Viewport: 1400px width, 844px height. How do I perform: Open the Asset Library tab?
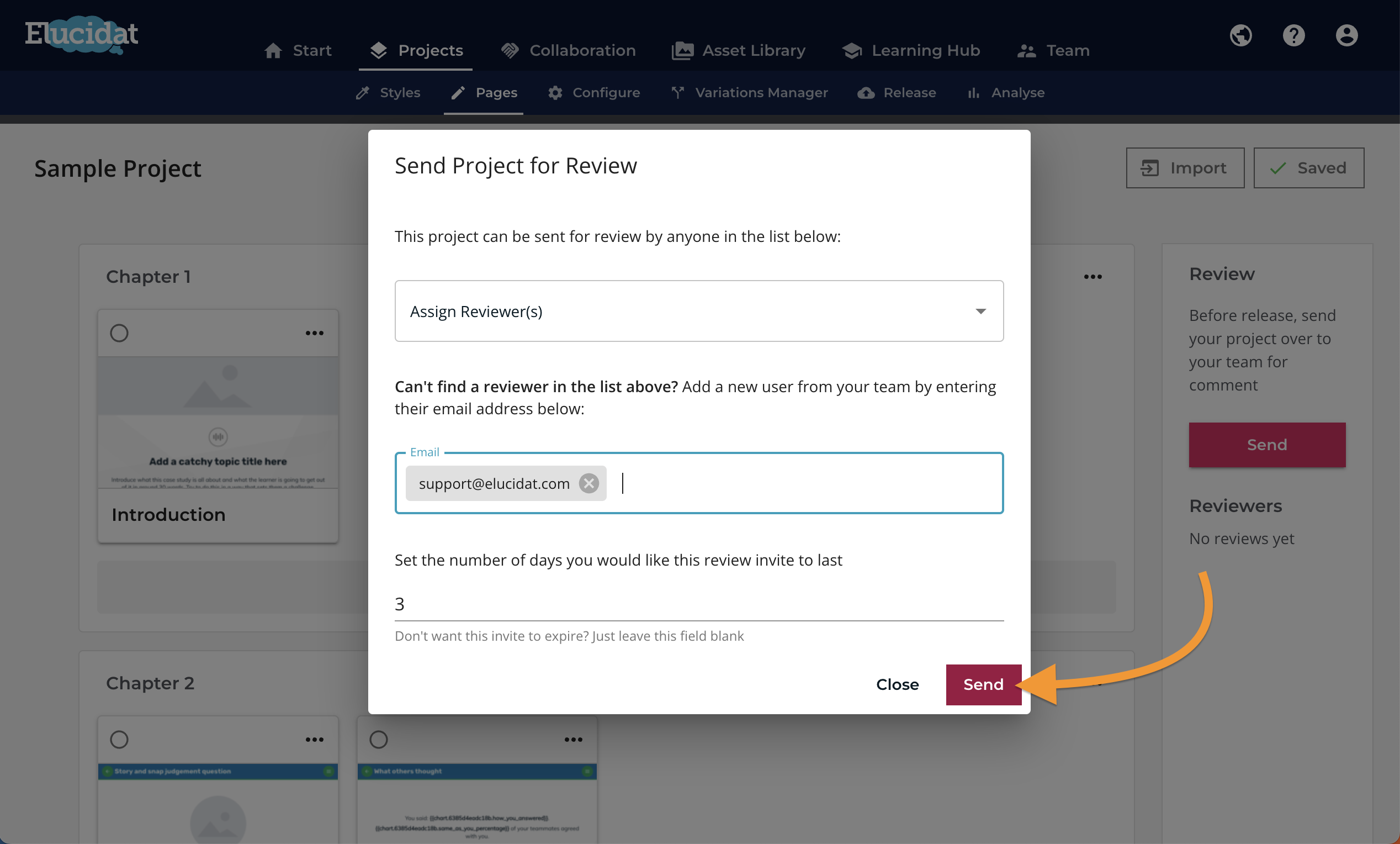[x=739, y=51]
